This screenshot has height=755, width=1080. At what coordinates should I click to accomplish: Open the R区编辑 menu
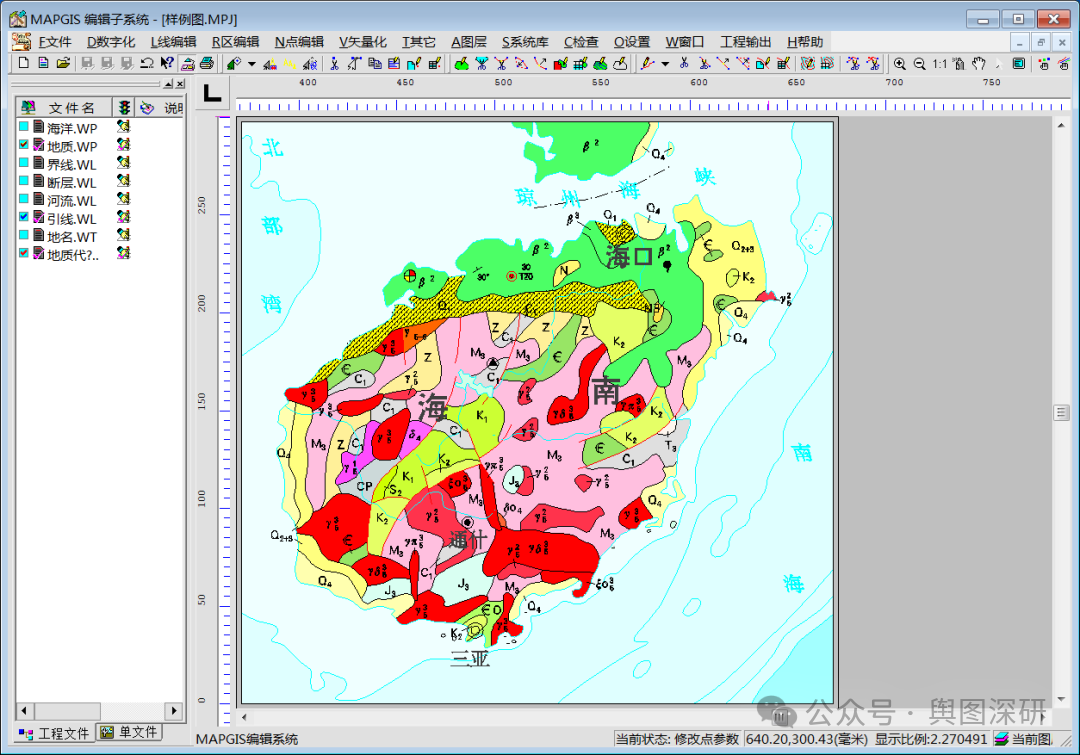(x=235, y=41)
